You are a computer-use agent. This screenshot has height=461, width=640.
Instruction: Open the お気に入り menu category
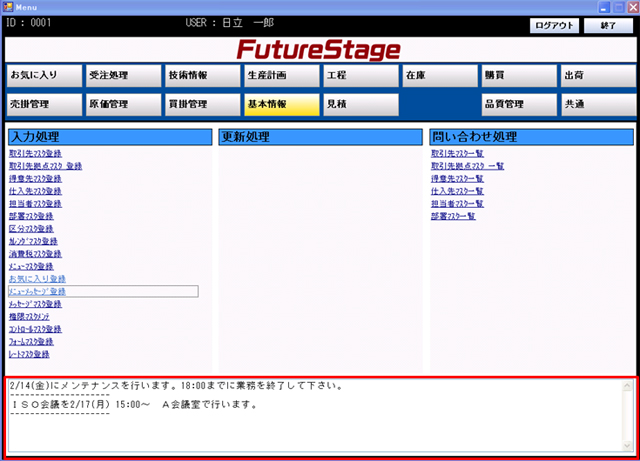(44, 76)
